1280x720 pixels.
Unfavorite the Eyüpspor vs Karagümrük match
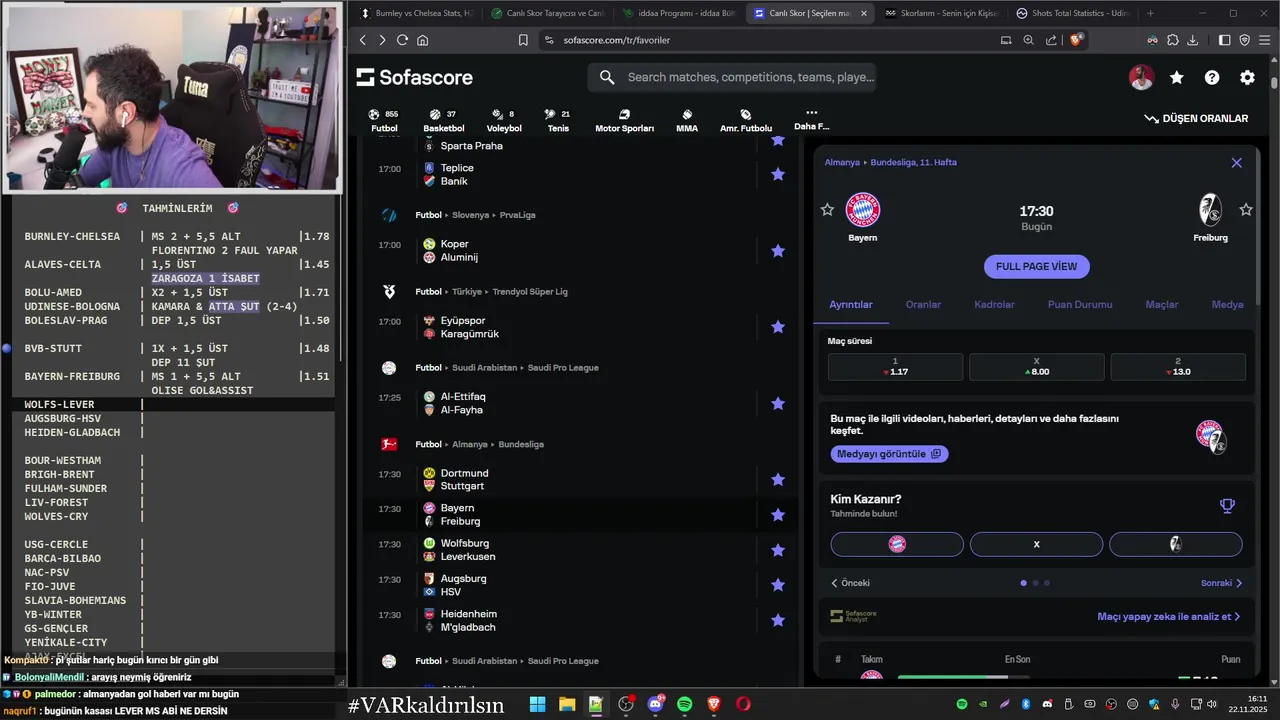click(x=778, y=327)
